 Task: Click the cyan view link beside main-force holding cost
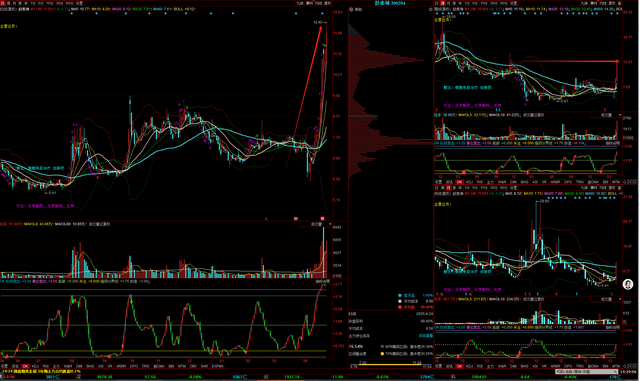coord(426,336)
